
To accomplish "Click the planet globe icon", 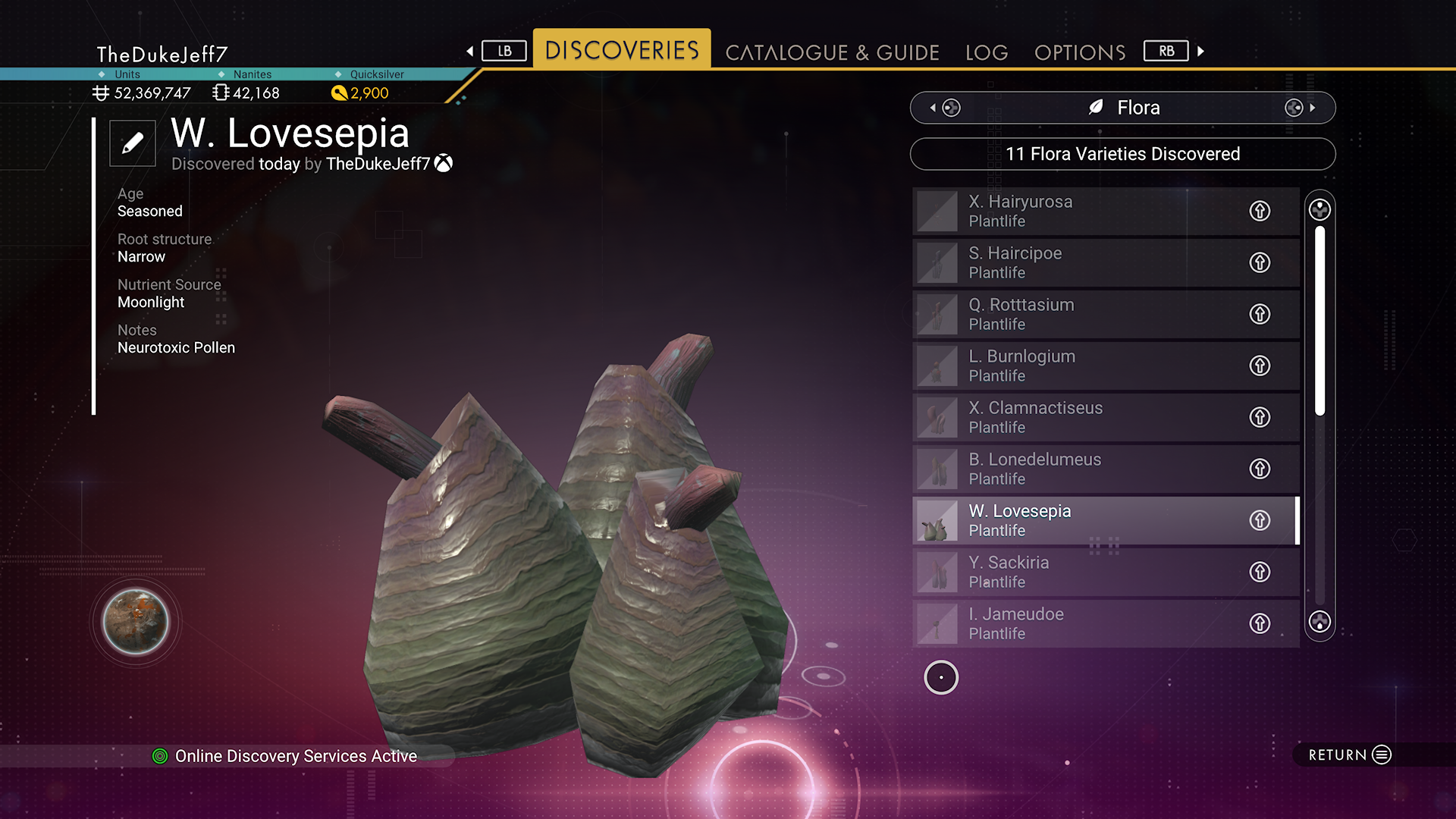I will [x=136, y=622].
